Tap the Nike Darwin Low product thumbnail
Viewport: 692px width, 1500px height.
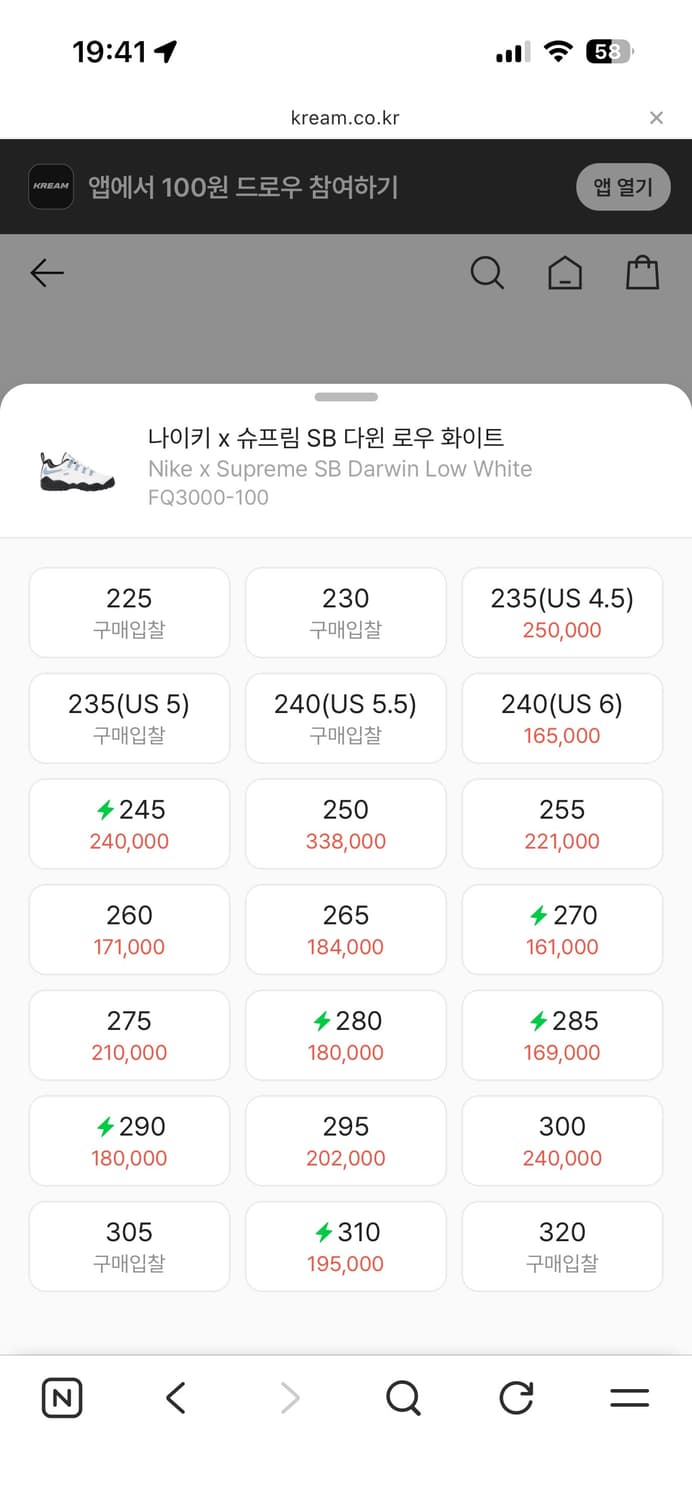[76, 467]
